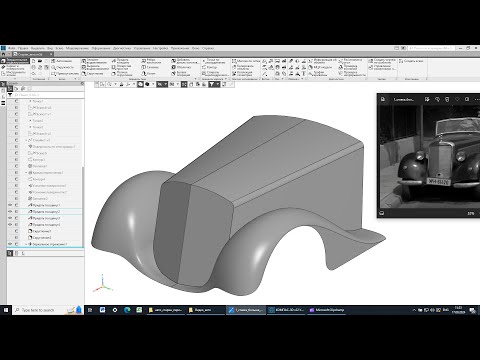Image resolution: width=480 pixels, height=360 pixels.
Task: Open the Твердотельное моделирование toolset selector
Action: [x=15, y=61]
